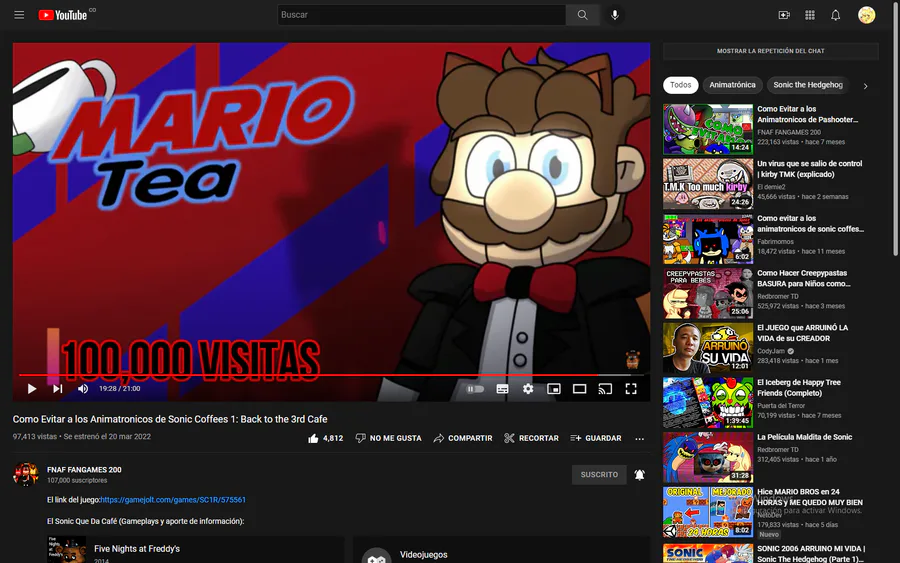
Task: Click the Redbromer TD name under Creepypastas
Action: tap(778, 296)
